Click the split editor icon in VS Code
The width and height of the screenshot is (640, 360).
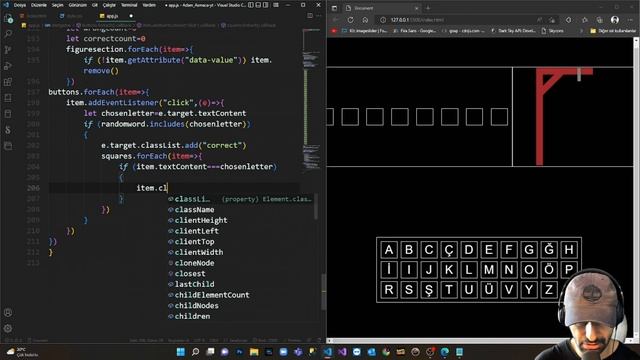click(310, 16)
